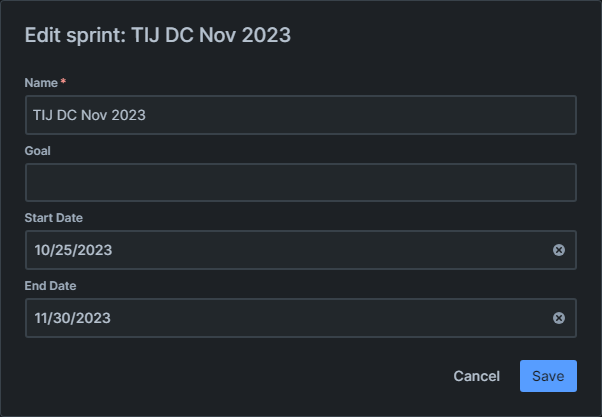Select the month '11' in the End Date value
The height and width of the screenshot is (417, 602).
point(40,318)
